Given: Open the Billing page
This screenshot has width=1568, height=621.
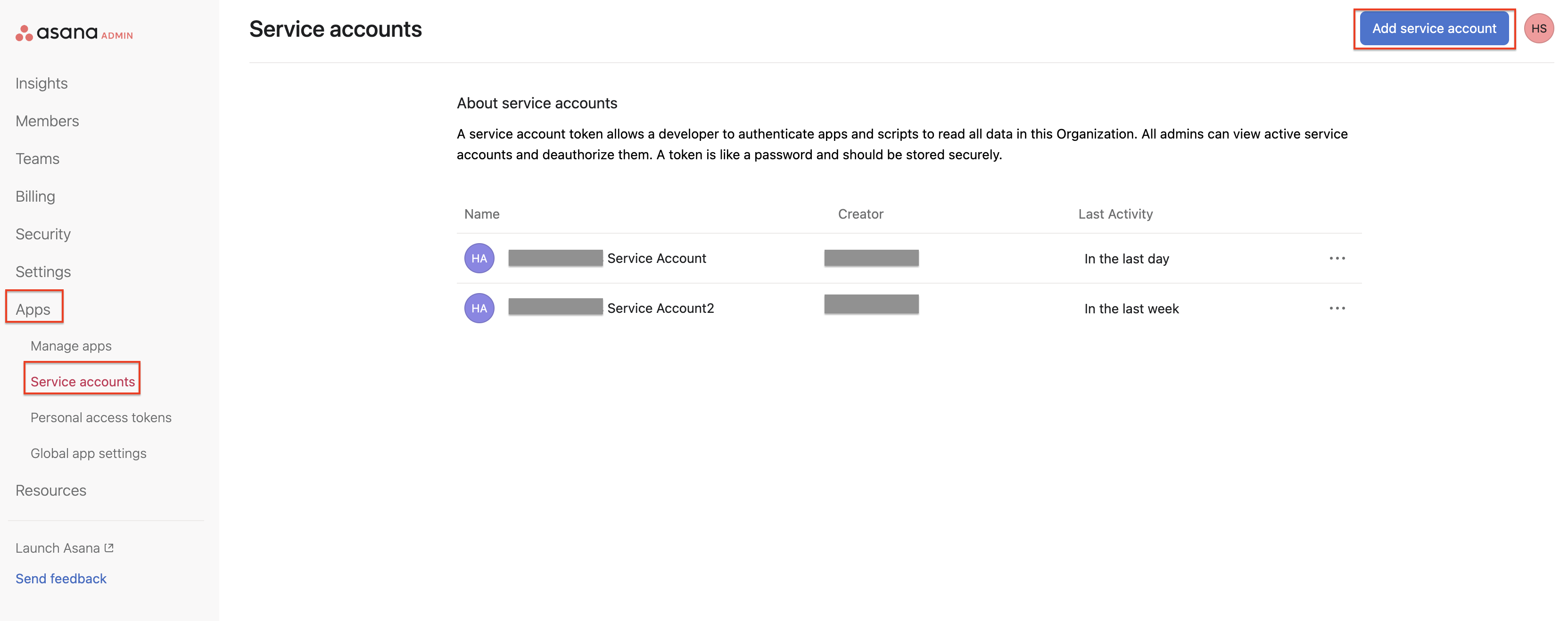Looking at the screenshot, I should (x=35, y=196).
